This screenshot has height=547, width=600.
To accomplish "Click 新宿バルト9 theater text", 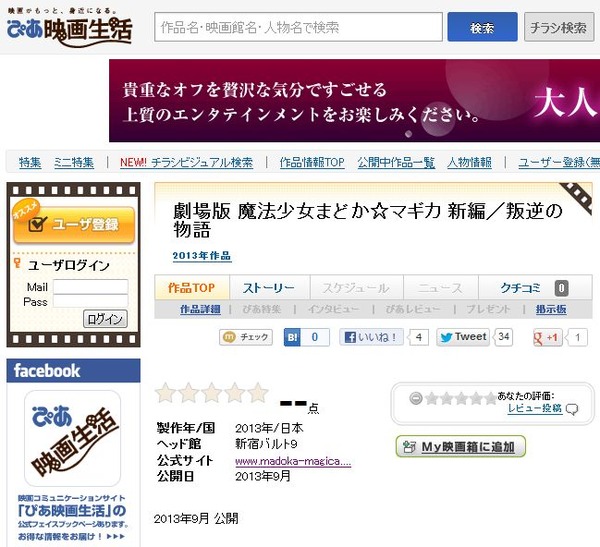I will [x=266, y=444].
